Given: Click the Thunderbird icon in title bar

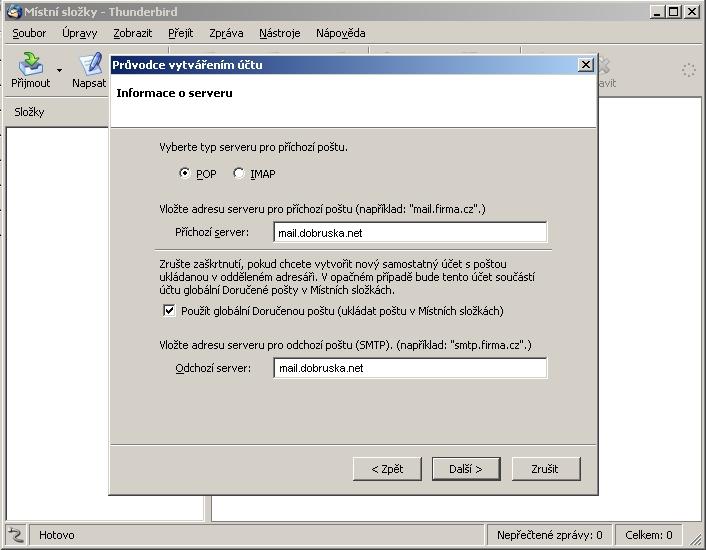Looking at the screenshot, I should 13,11.
